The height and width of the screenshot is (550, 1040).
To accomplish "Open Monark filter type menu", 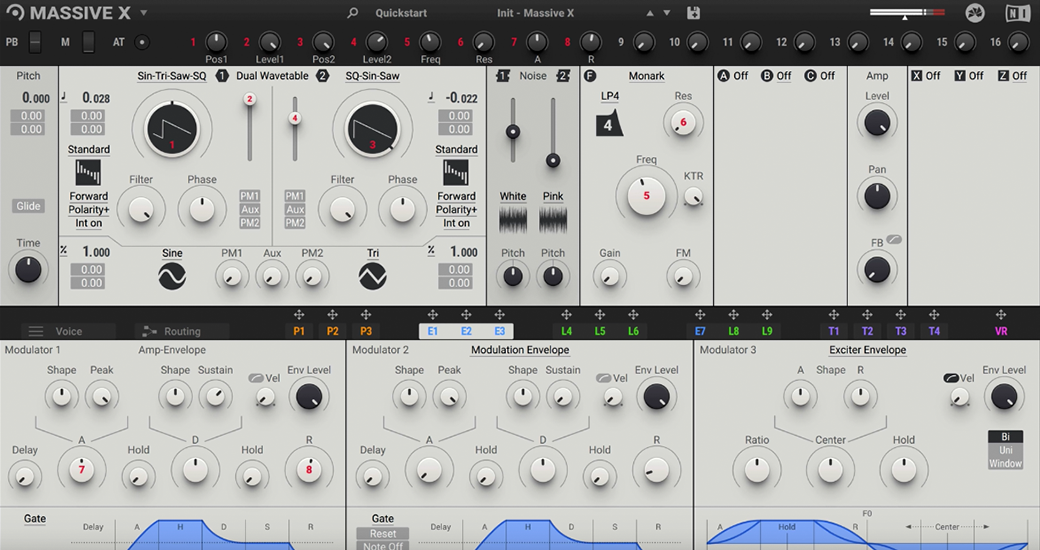I will point(646,76).
